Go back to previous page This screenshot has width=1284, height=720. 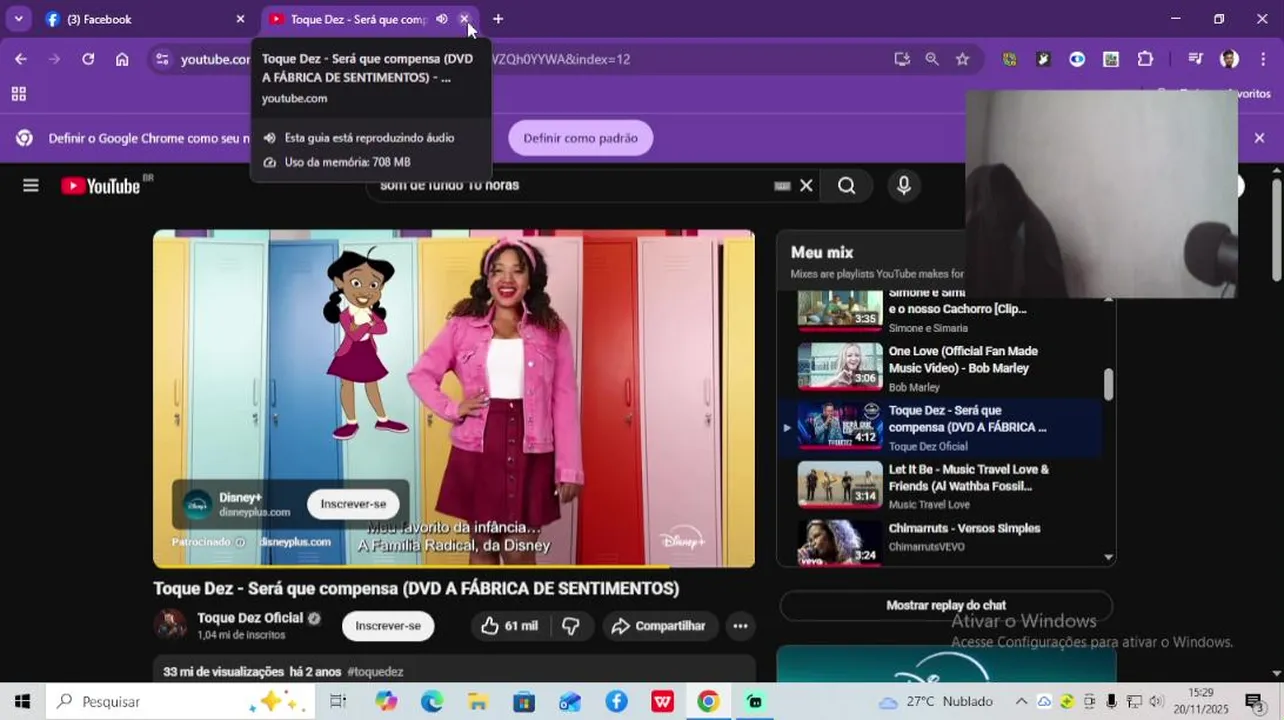pos(21,59)
